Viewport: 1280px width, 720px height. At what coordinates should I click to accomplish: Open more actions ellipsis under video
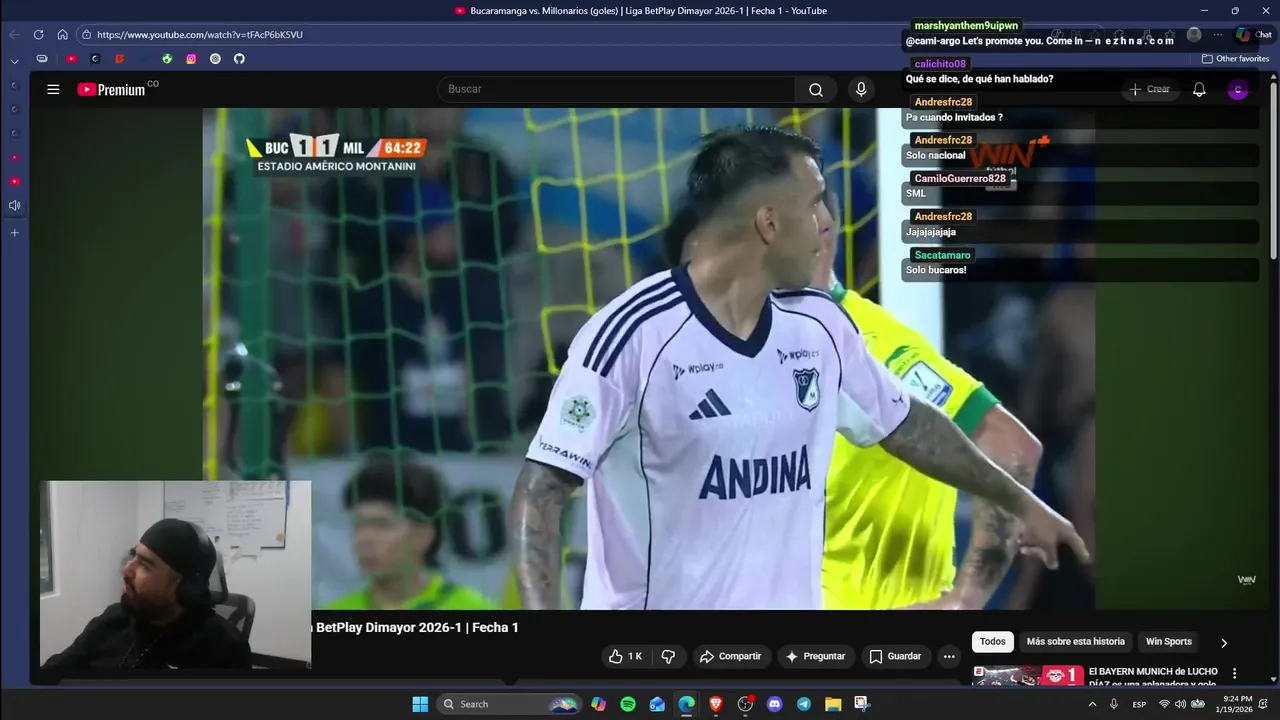pos(949,656)
